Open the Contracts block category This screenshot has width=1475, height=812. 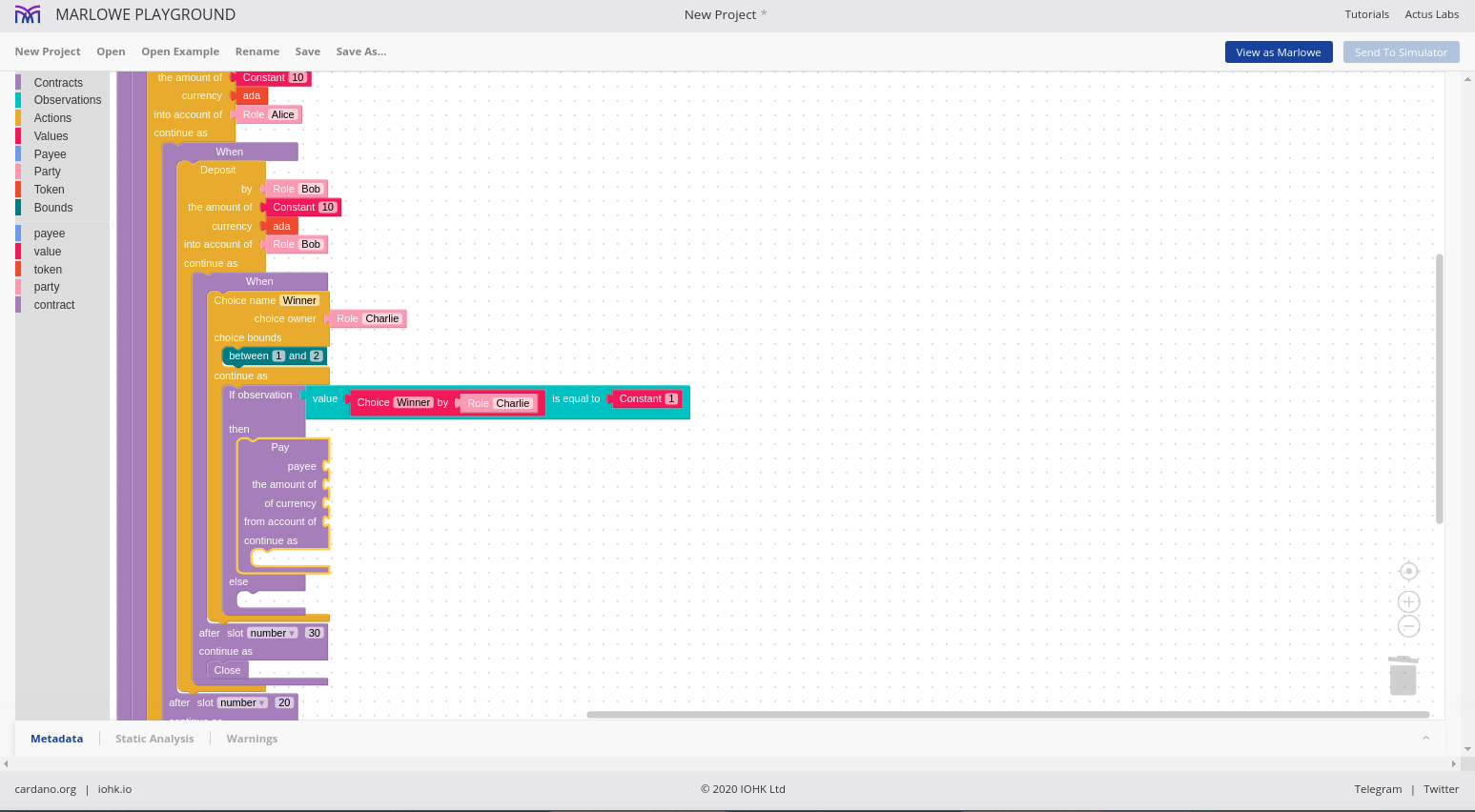[x=58, y=83]
